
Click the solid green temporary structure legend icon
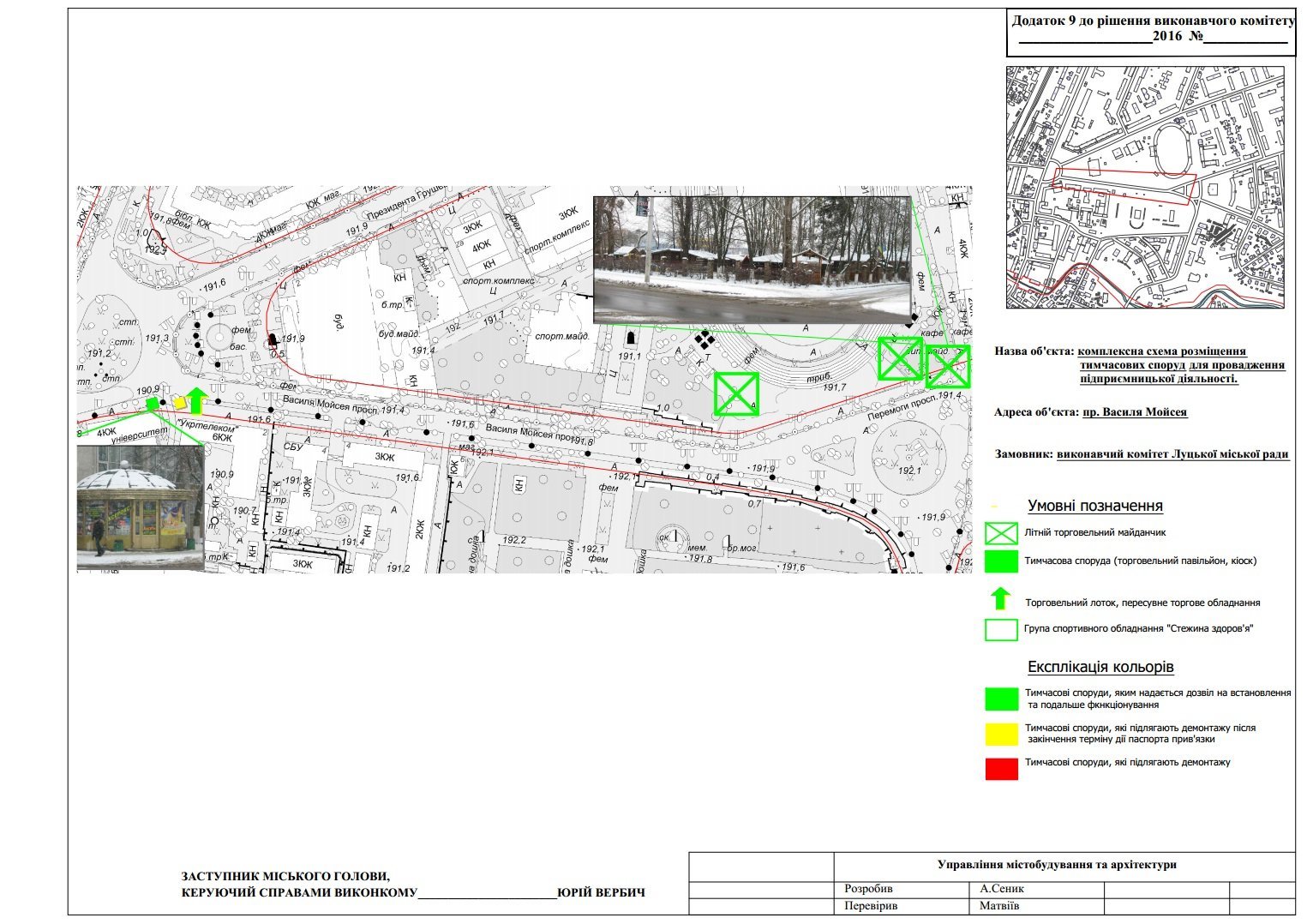pos(1001,561)
